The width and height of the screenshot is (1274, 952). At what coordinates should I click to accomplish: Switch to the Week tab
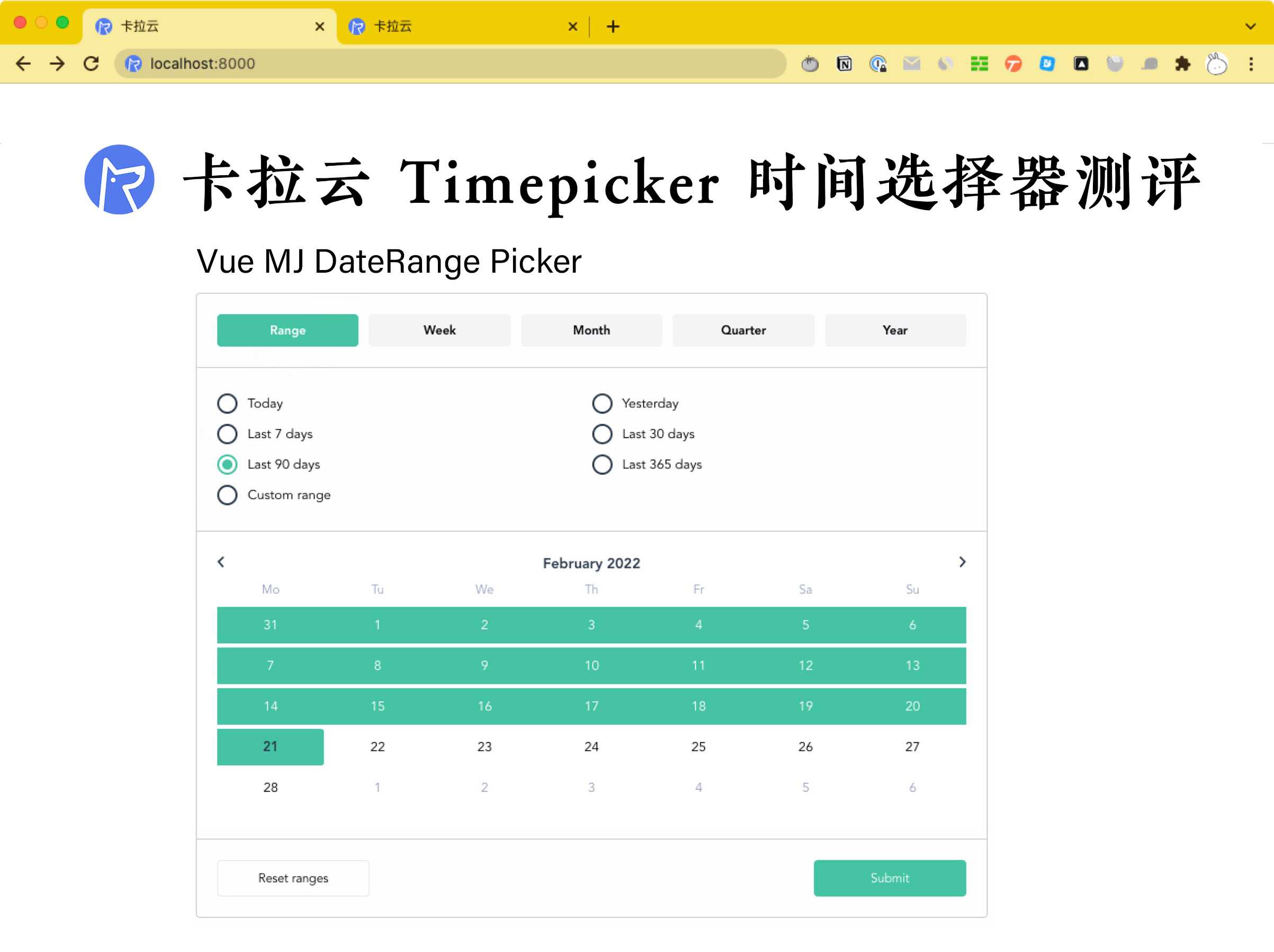439,330
